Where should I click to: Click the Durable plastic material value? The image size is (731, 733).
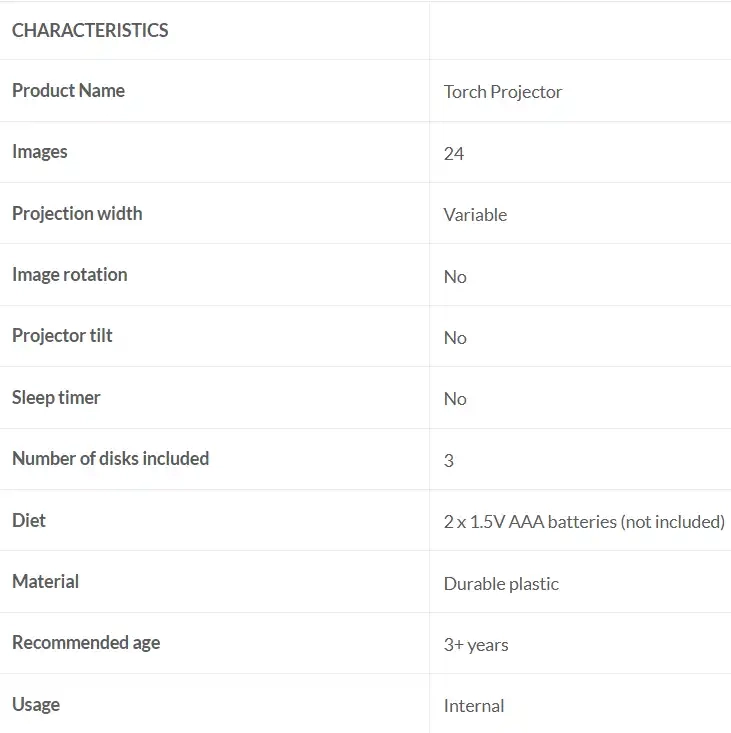click(x=501, y=584)
